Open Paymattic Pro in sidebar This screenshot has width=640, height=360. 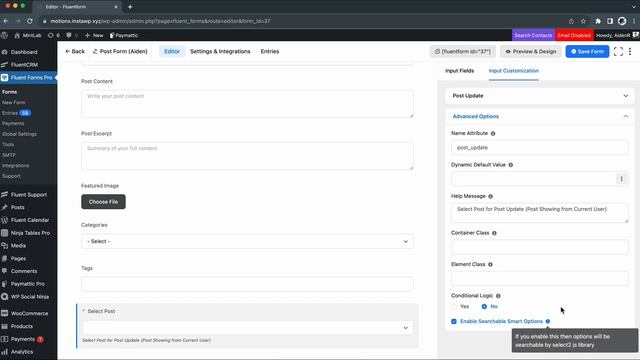28,284
